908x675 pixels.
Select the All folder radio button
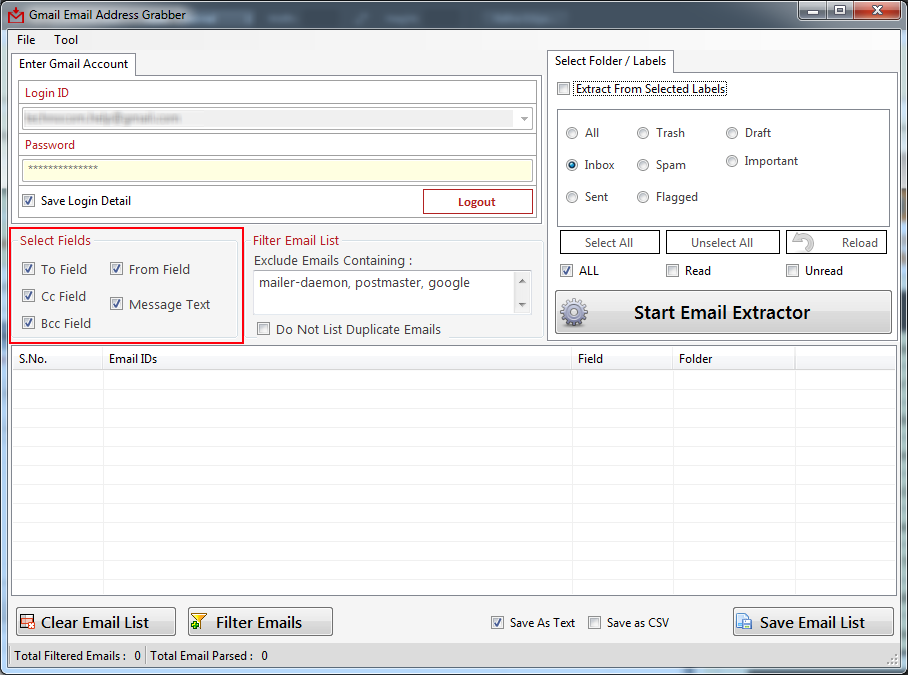(572, 133)
